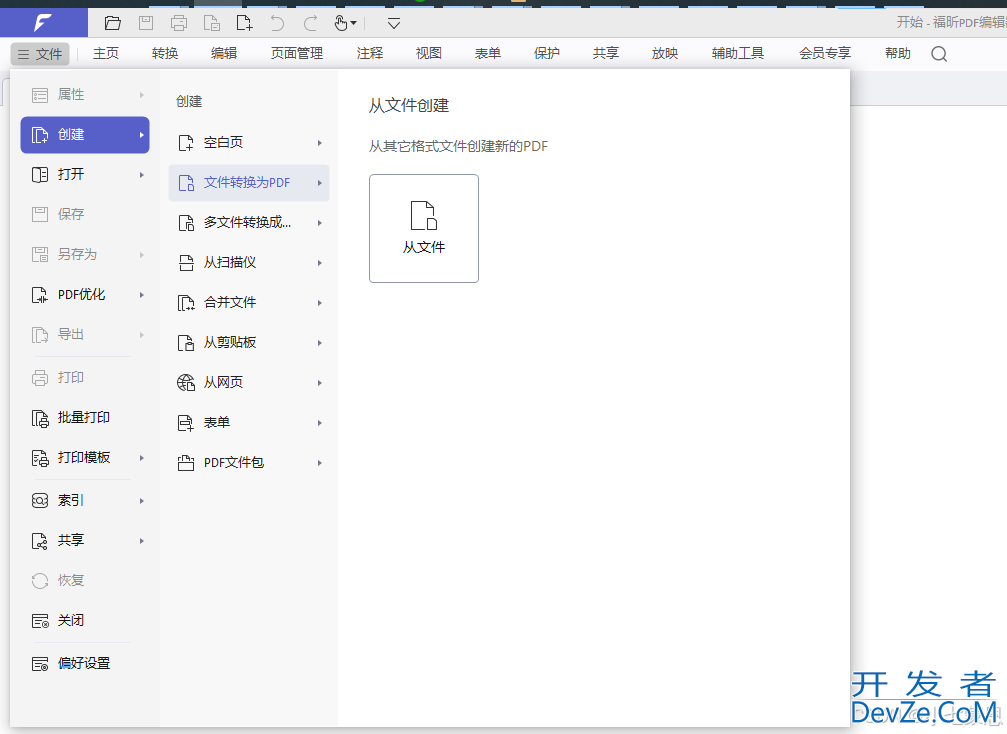Choose 文件转换为PDF option
This screenshot has height=734, width=1007.
click(x=249, y=183)
